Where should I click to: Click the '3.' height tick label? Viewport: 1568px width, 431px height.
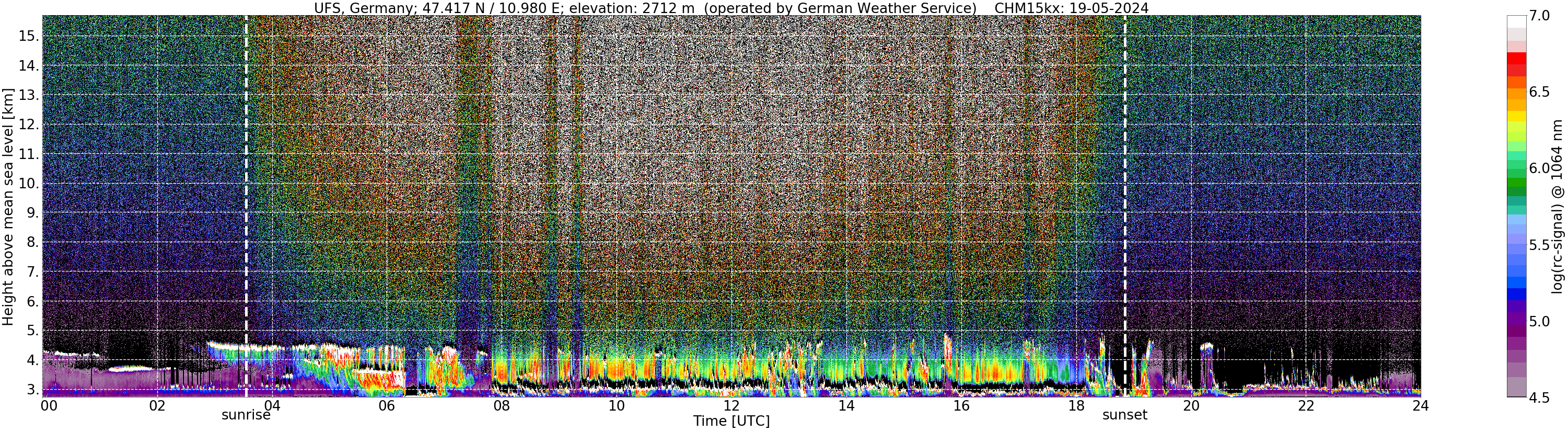pos(32,390)
